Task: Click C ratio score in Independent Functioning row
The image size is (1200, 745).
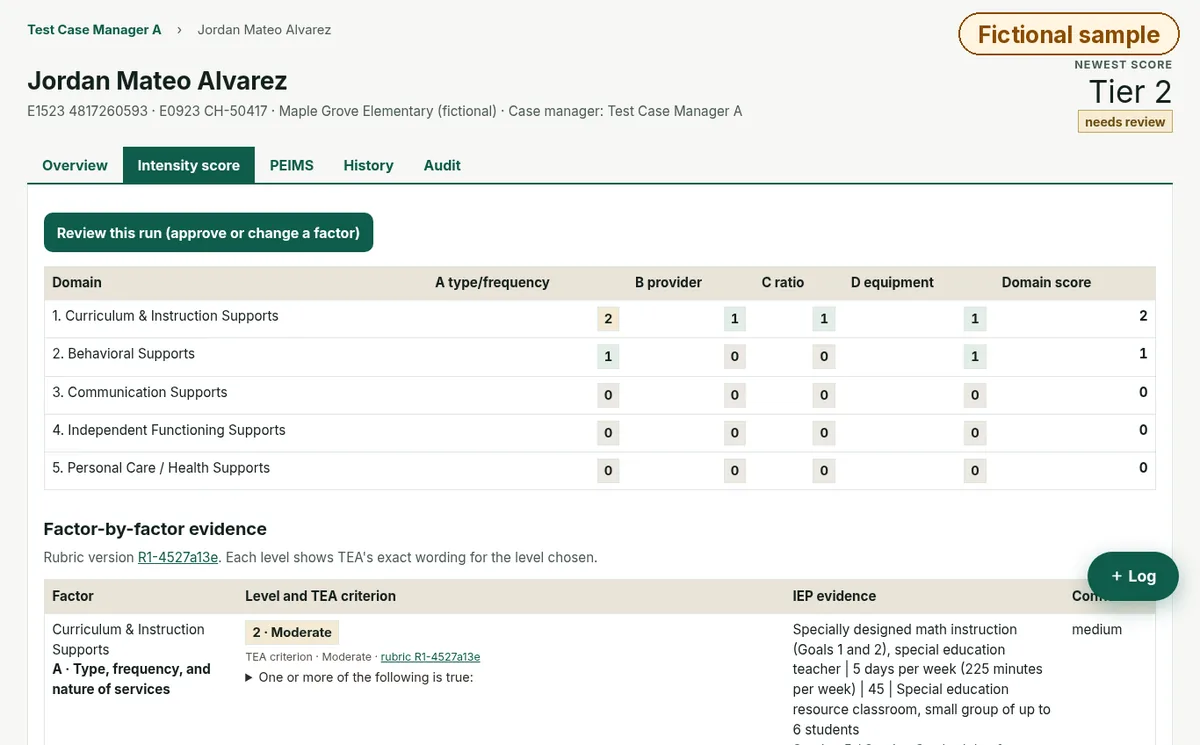Action: click(x=823, y=433)
